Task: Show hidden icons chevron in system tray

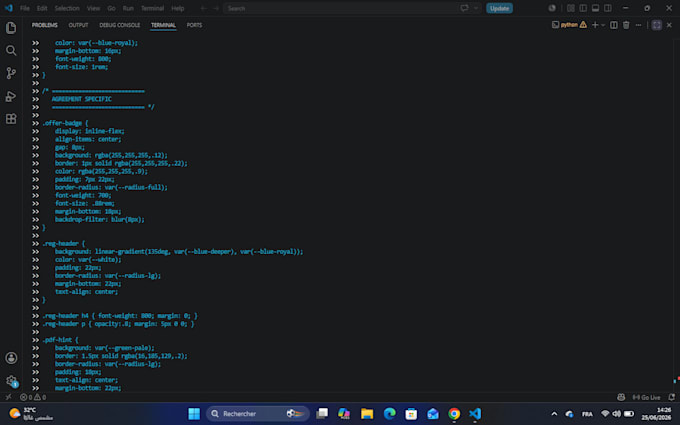Action: click(554, 414)
